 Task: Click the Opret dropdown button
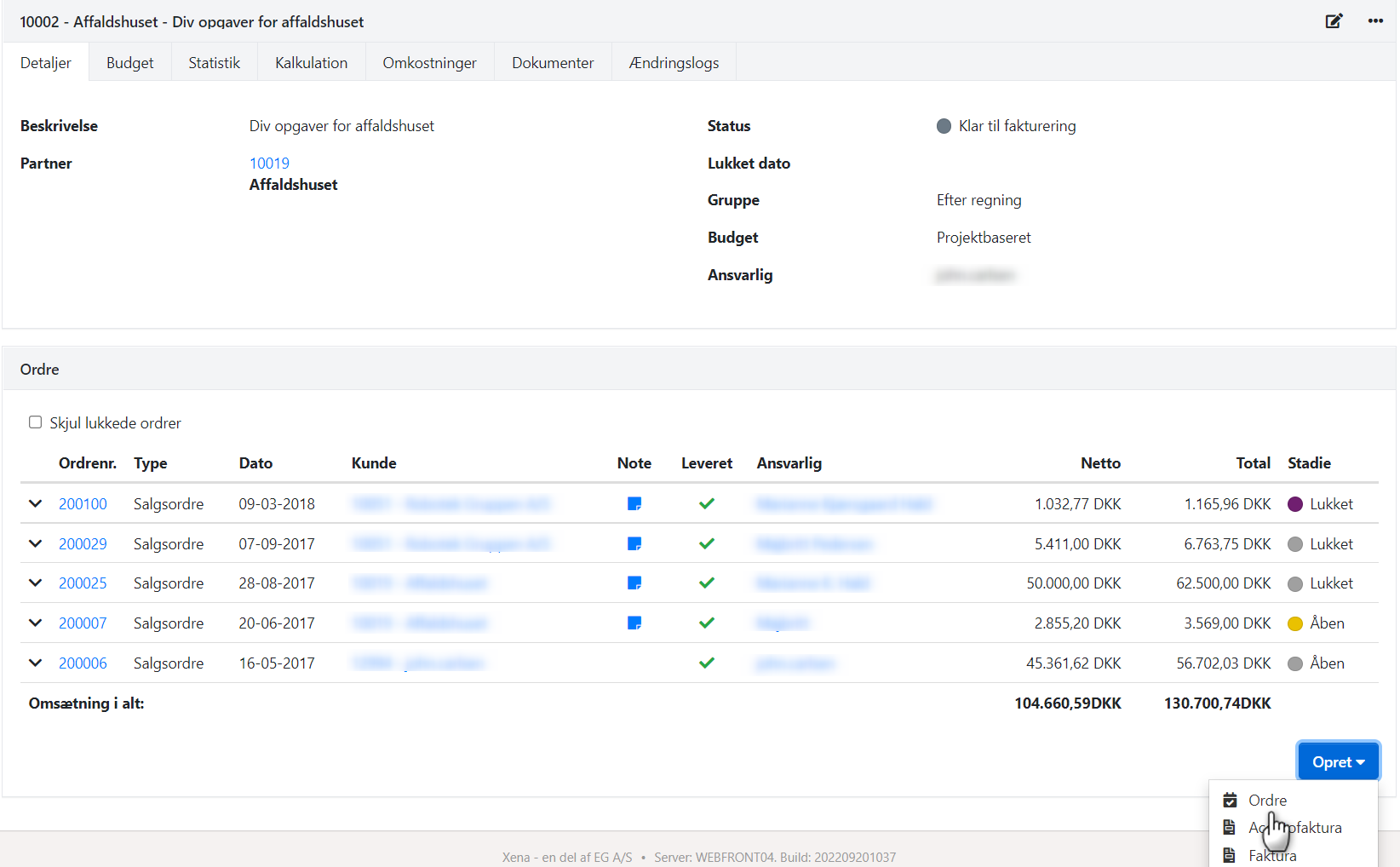(1338, 762)
